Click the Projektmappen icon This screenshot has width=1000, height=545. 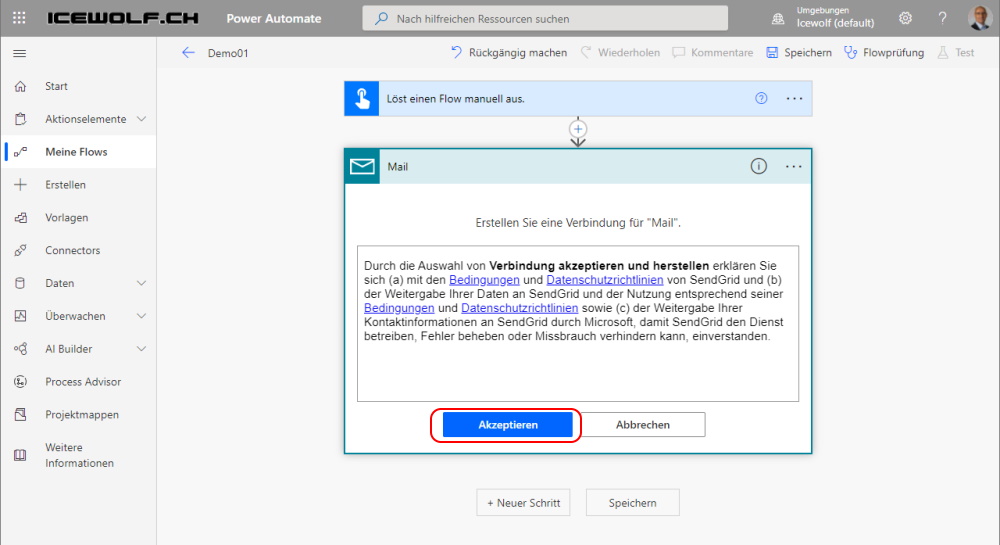click(x=20, y=414)
